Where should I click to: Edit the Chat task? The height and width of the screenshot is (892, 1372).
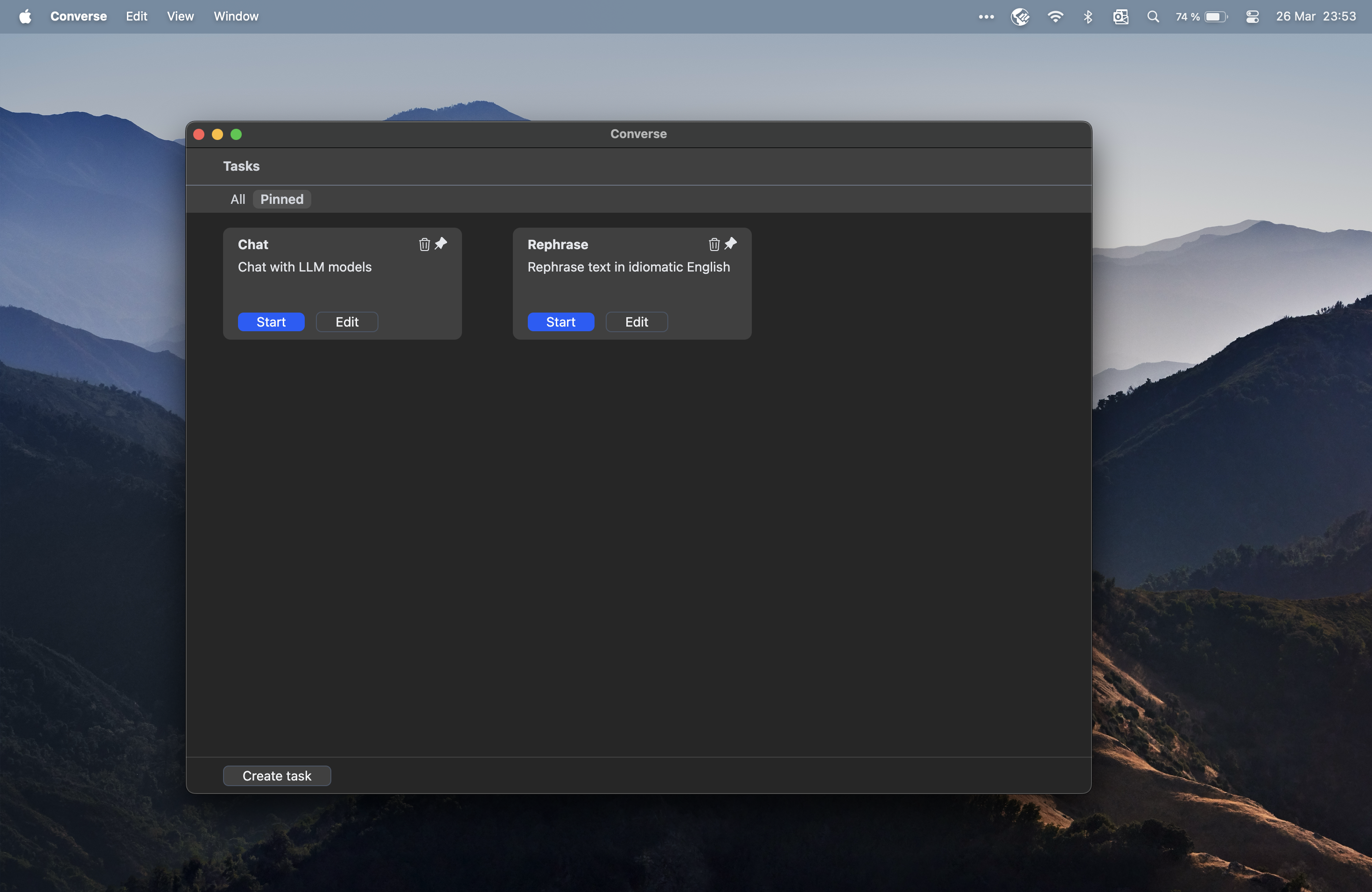pos(347,321)
